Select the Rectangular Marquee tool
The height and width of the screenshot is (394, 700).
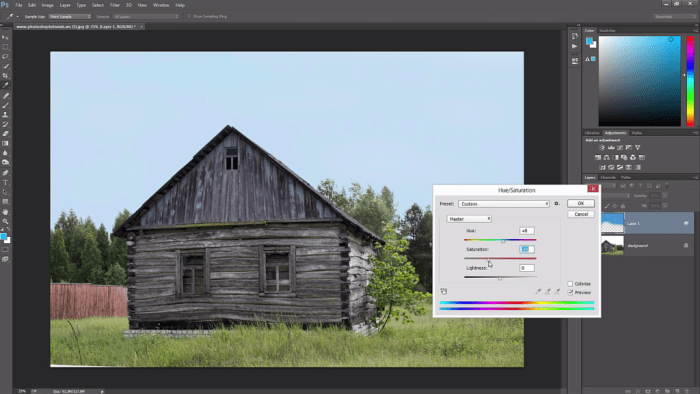pos(5,47)
